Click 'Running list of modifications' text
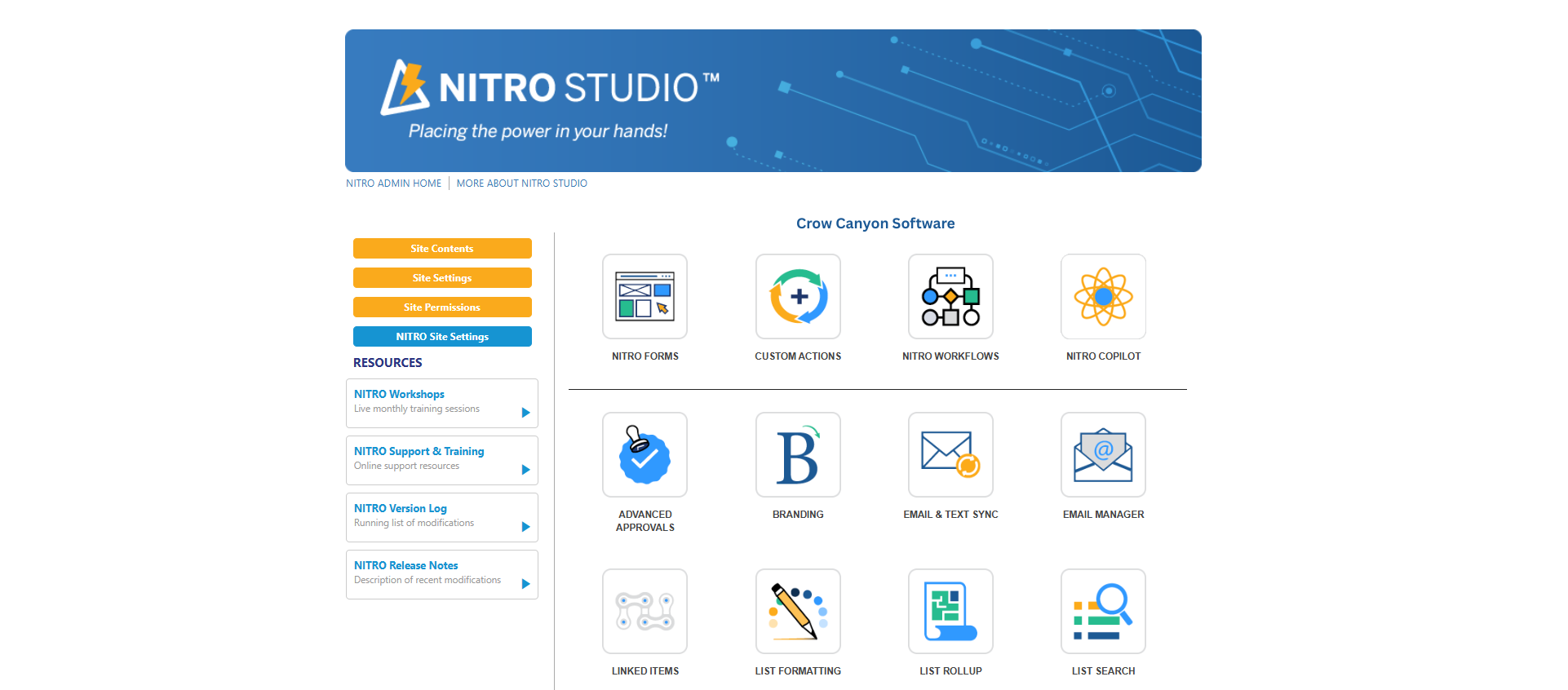 414,523
